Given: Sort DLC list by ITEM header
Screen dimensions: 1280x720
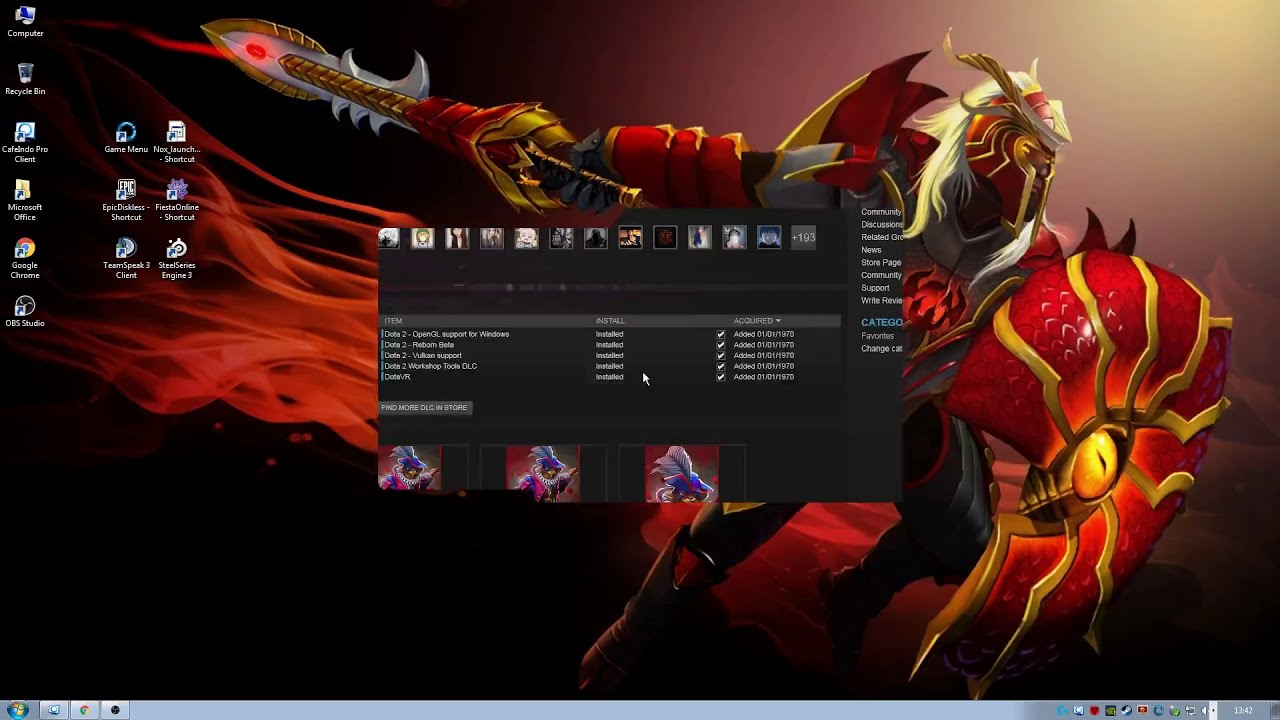Looking at the screenshot, I should tap(393, 321).
